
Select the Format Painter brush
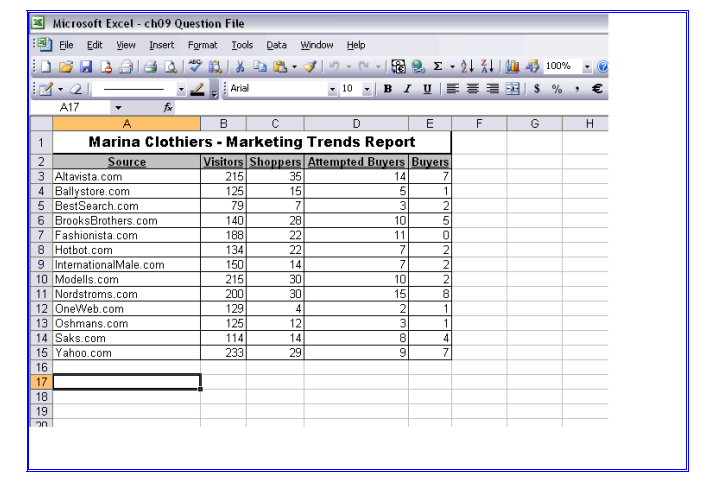point(309,67)
